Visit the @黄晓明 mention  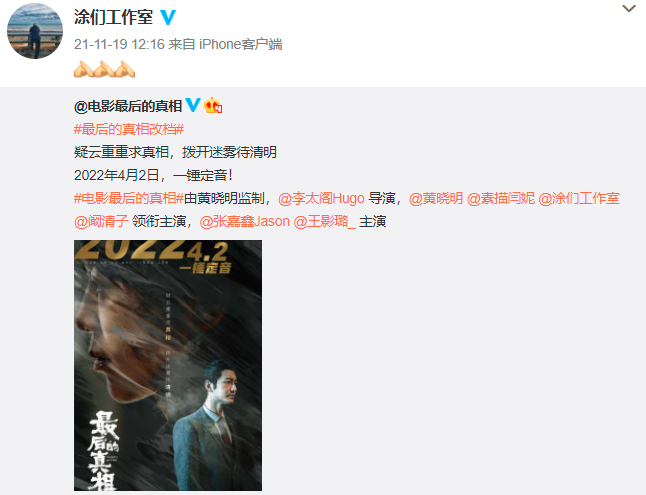coord(436,199)
